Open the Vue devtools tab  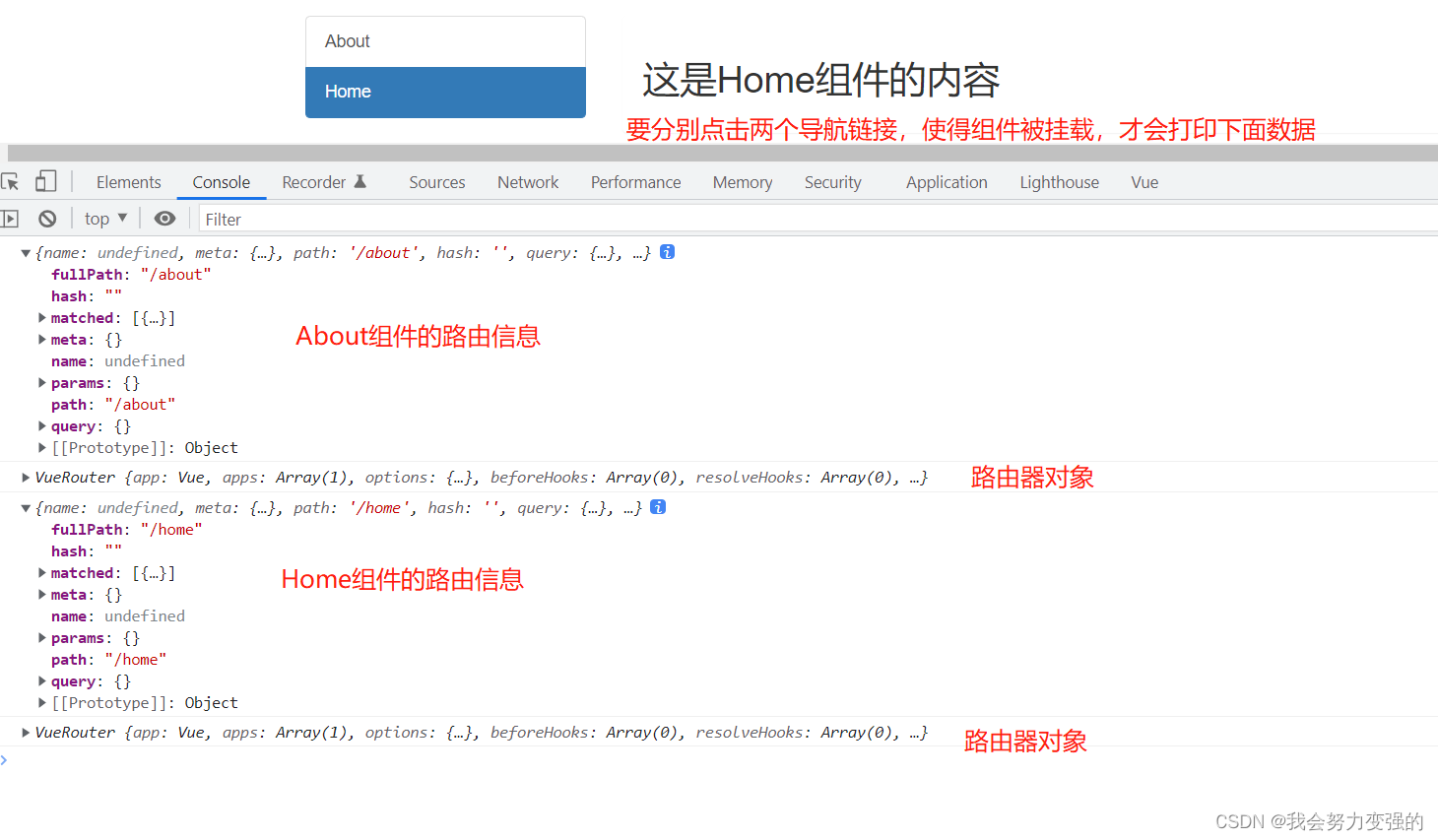[1144, 181]
